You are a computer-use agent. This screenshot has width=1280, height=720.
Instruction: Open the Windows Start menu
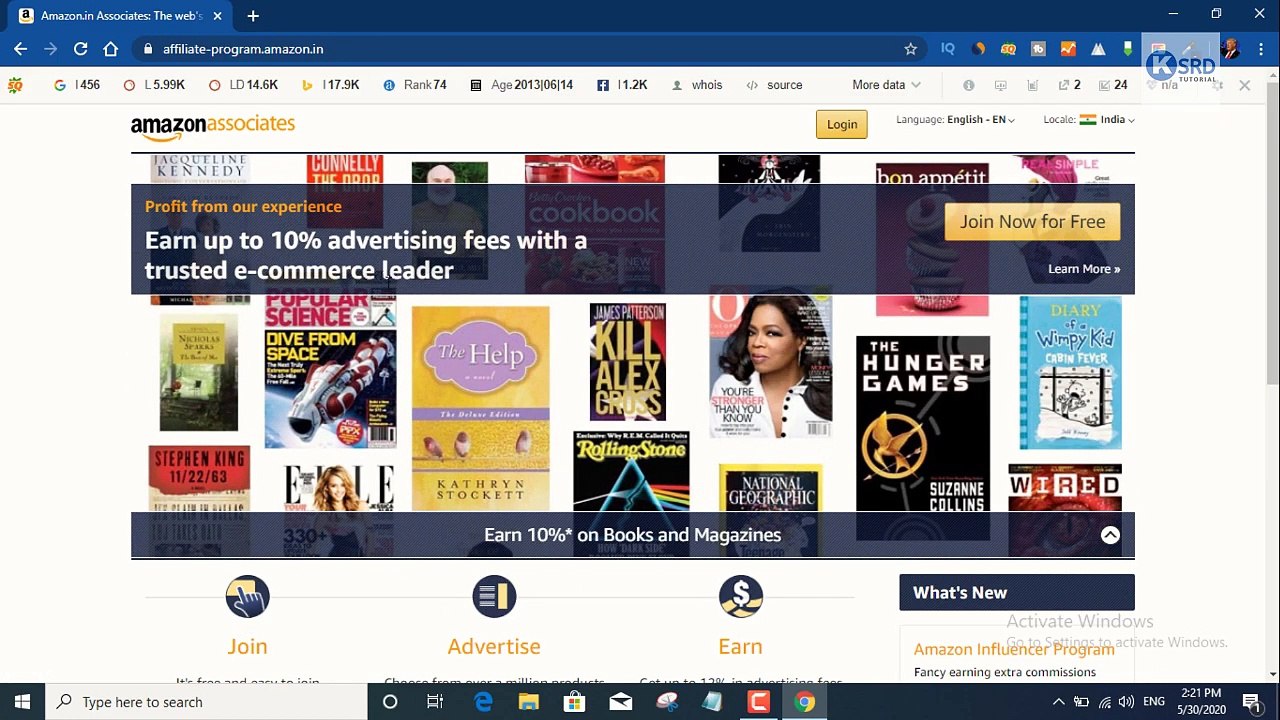[22, 702]
